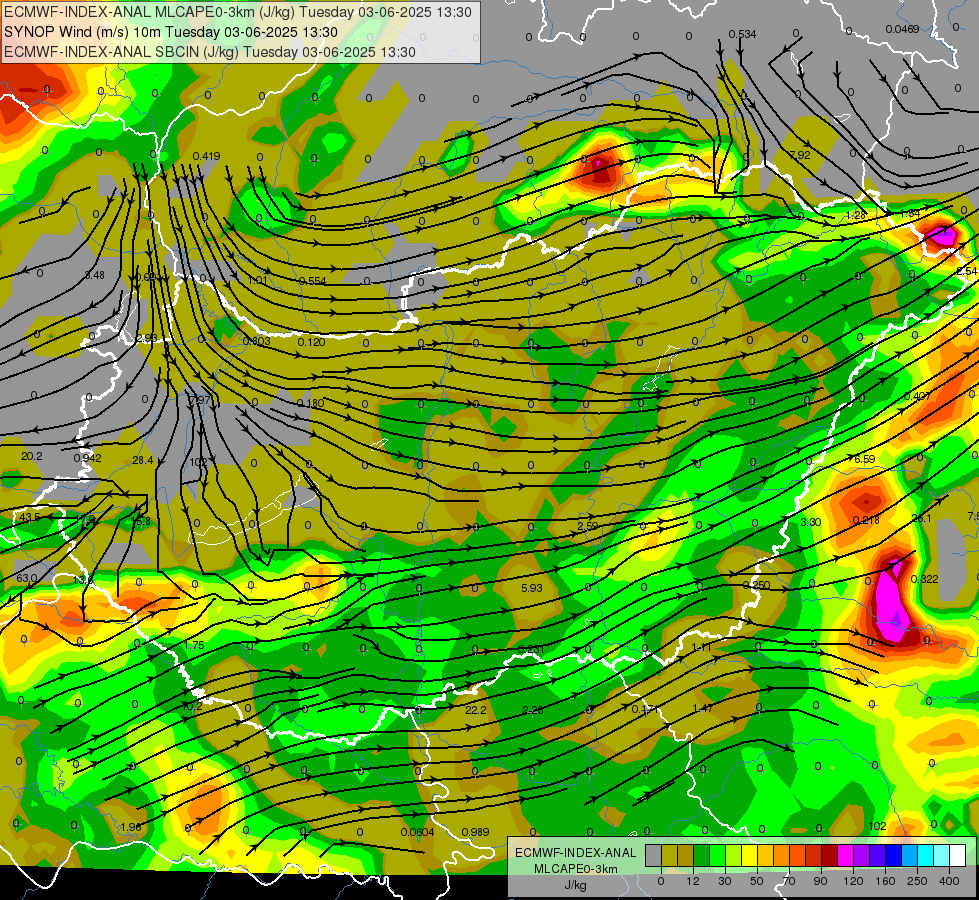Select the legend scale label 250
The image size is (979, 900).
point(917,881)
